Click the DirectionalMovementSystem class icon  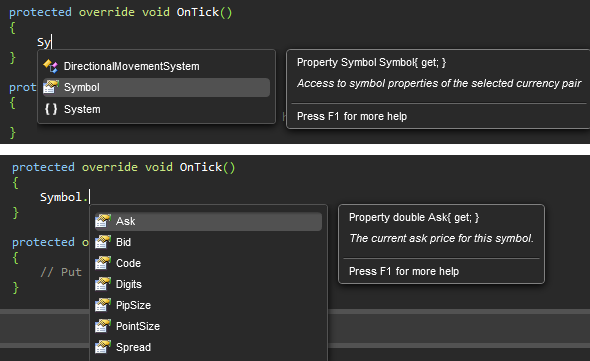click(x=50, y=66)
